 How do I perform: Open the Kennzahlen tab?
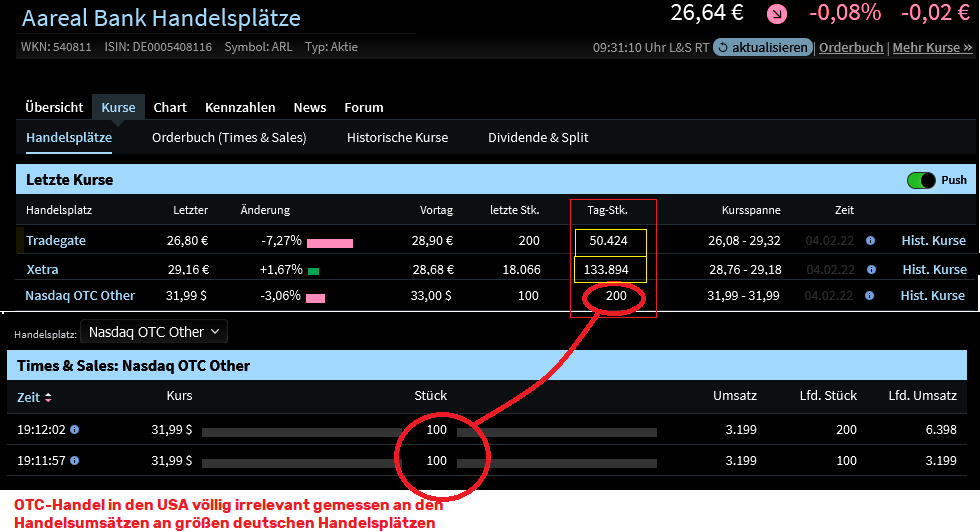tap(240, 108)
